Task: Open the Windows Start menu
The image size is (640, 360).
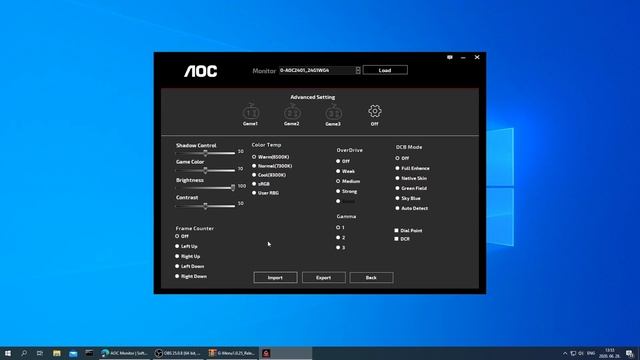Action: point(8,353)
